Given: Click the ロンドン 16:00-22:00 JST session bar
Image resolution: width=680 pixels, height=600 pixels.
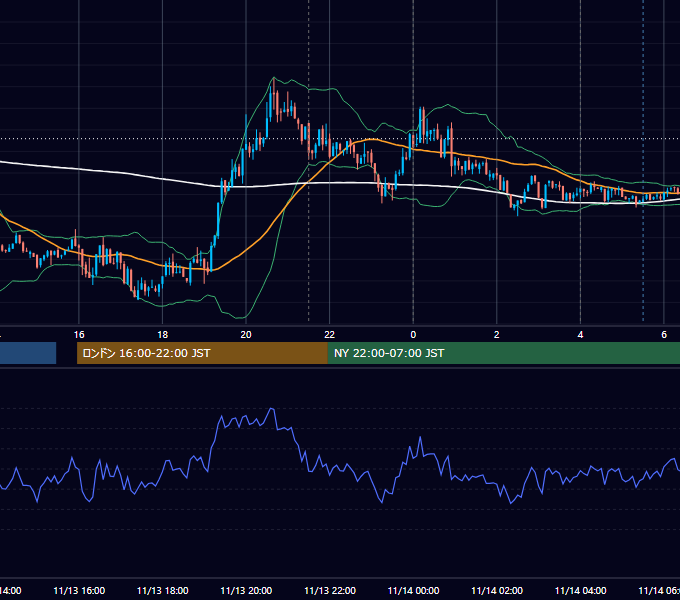Looking at the screenshot, I should 202,353.
